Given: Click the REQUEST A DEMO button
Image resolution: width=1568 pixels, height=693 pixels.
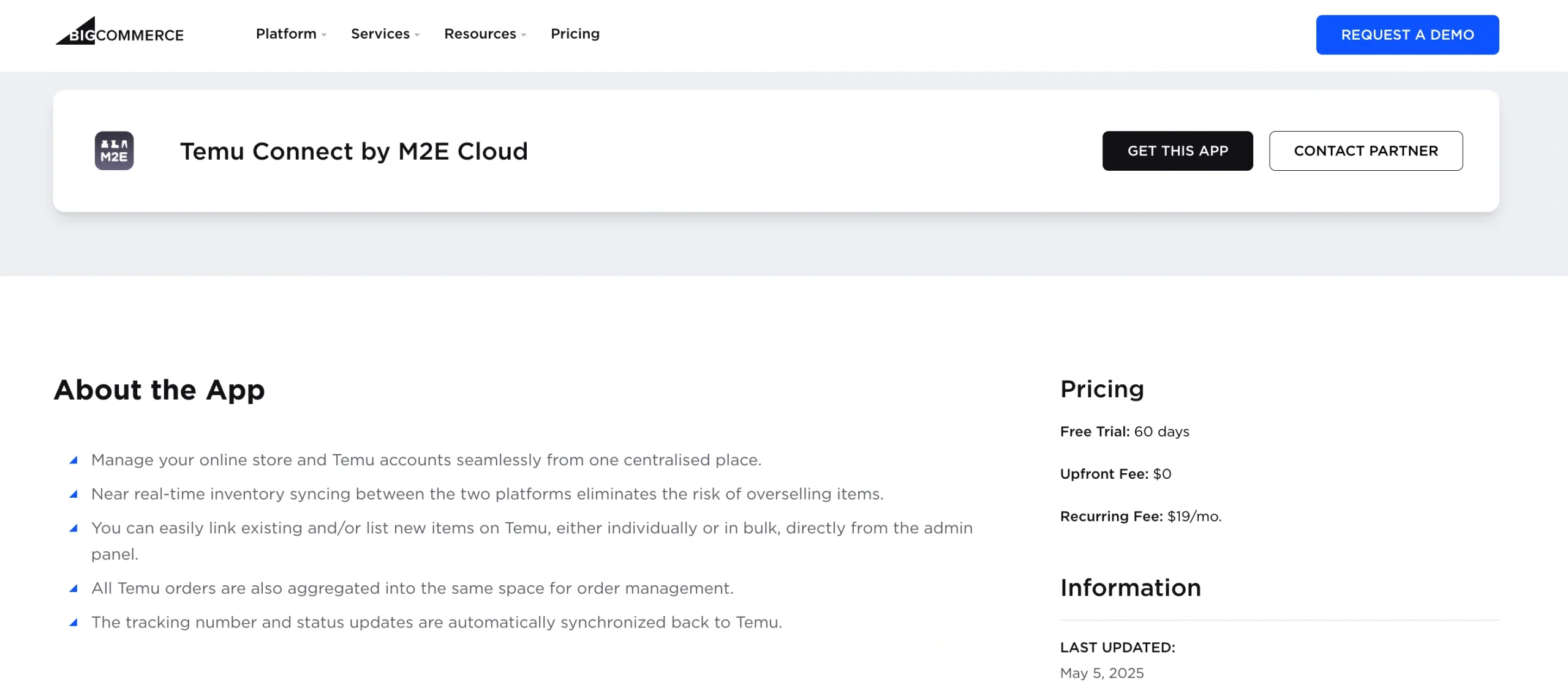Looking at the screenshot, I should coord(1407,34).
